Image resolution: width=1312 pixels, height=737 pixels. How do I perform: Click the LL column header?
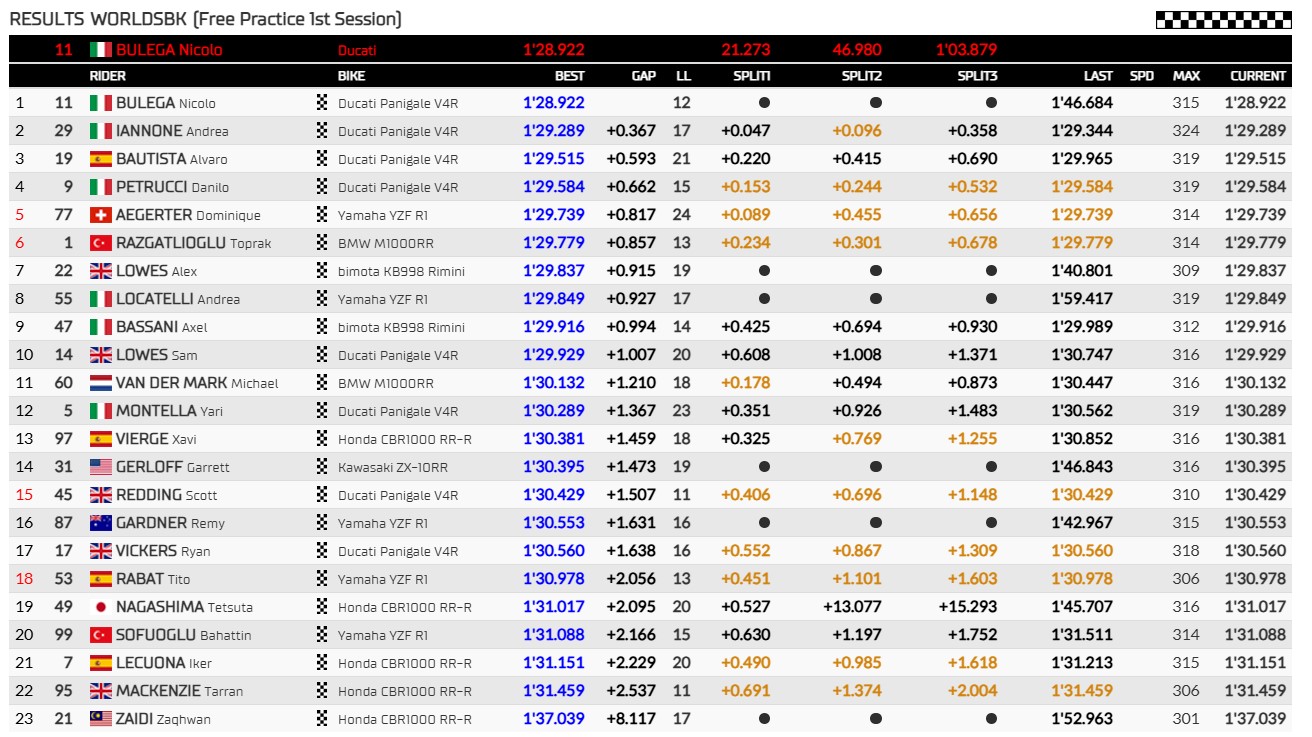click(x=683, y=76)
